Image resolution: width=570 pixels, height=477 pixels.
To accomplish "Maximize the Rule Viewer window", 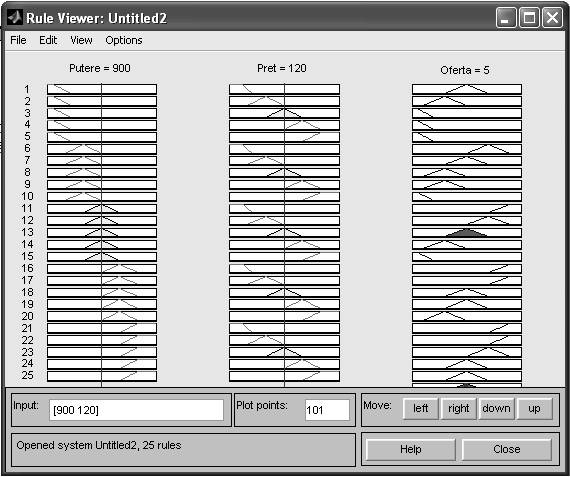I will (529, 17).
